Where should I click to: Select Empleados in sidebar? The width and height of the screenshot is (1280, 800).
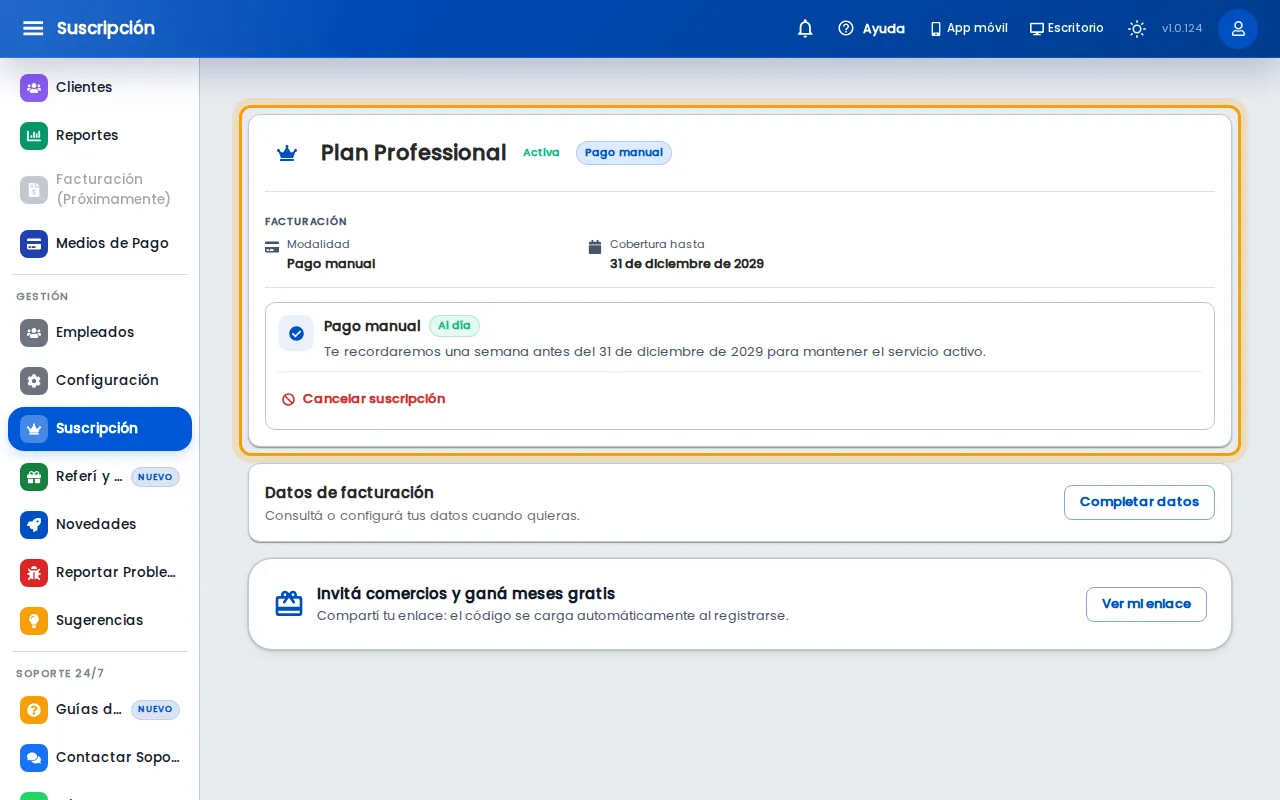coord(100,332)
